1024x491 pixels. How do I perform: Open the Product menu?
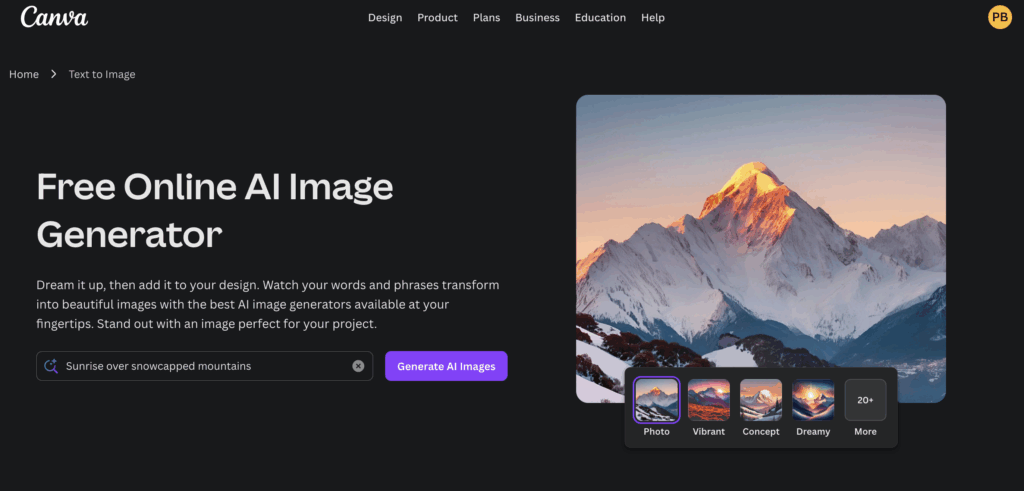click(x=438, y=18)
